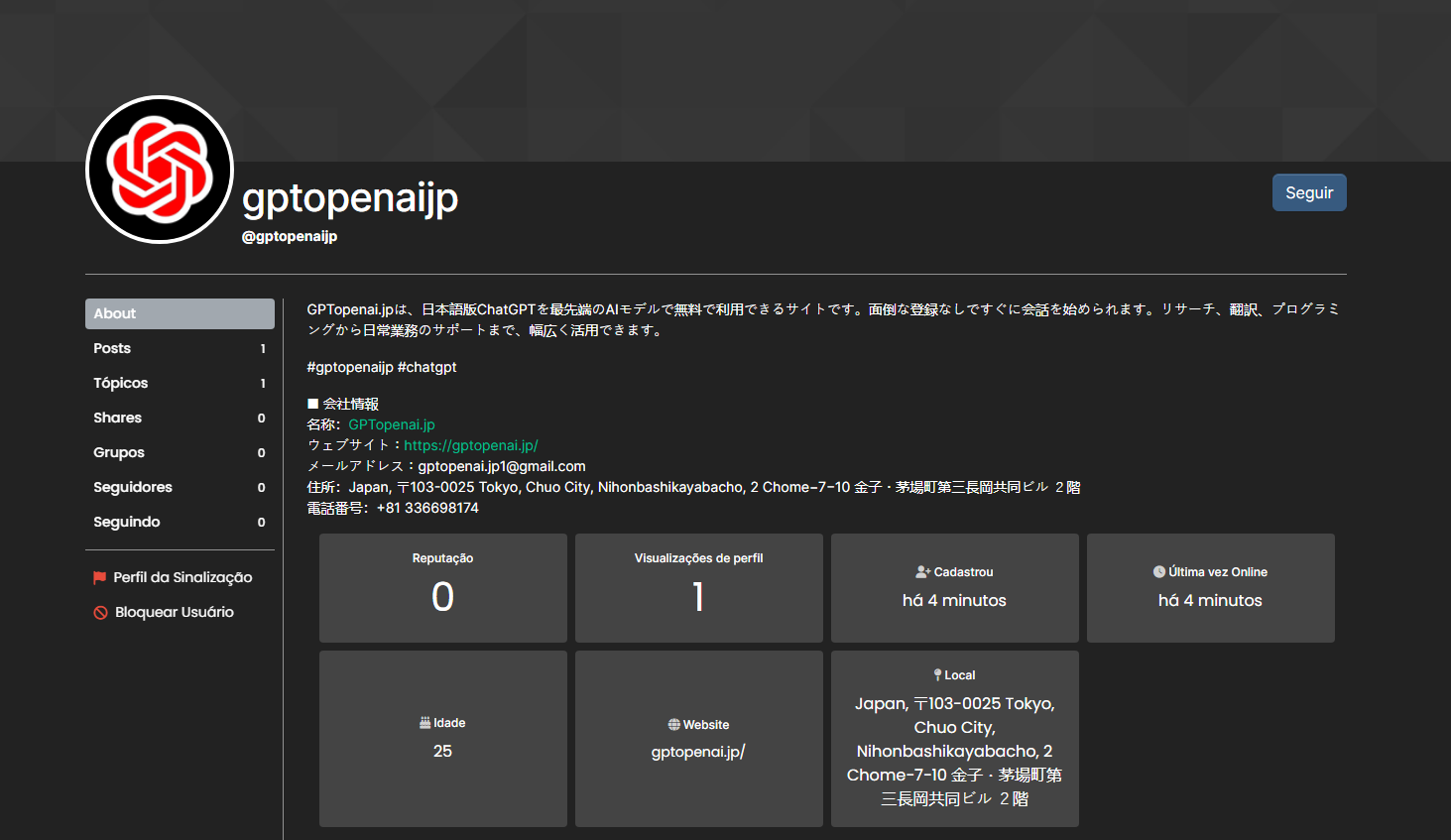Show the Seguidores list
This screenshot has height=840, width=1451.
coord(180,487)
